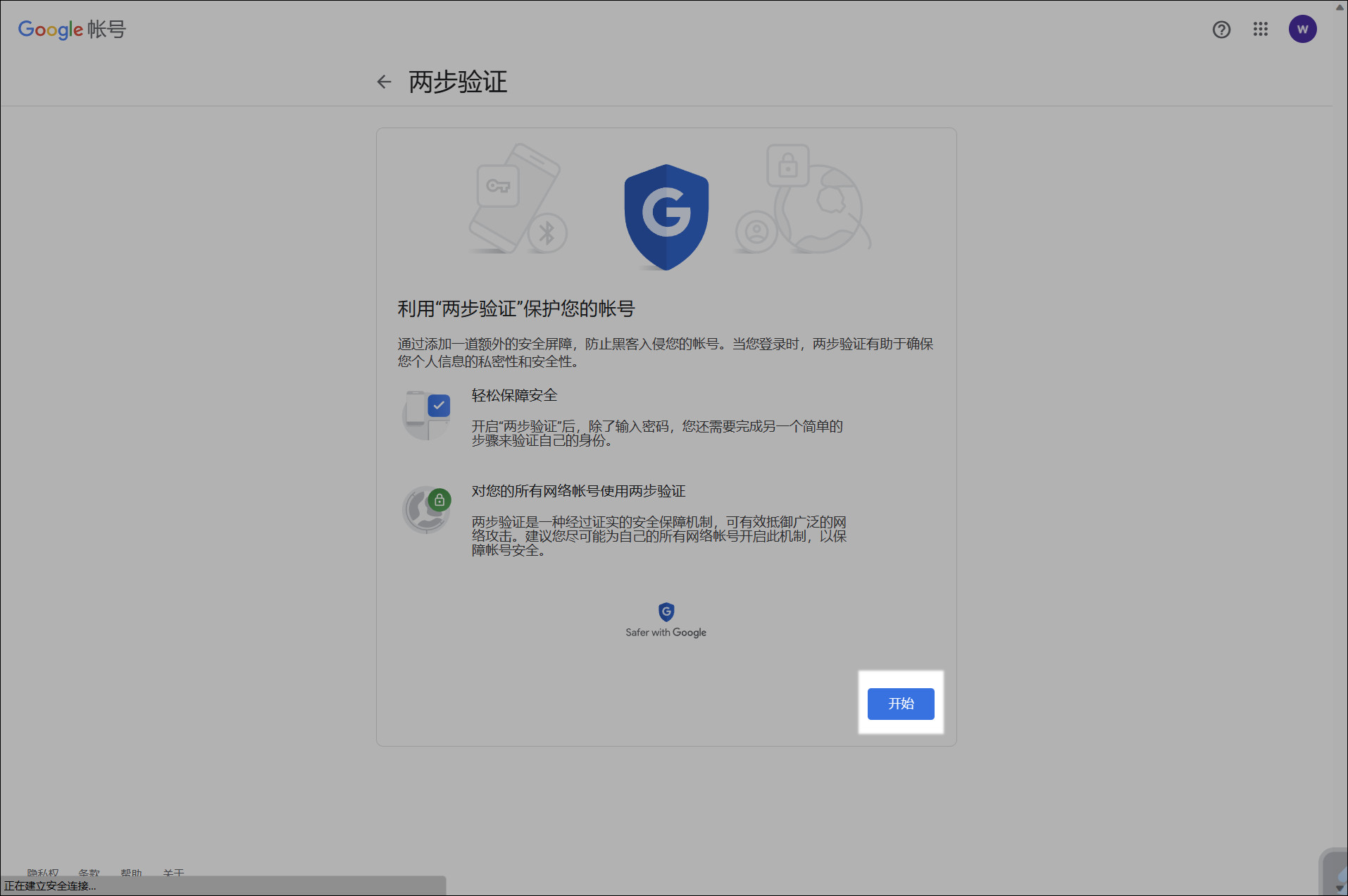
Task: Click the globe and lock illustration
Action: [803, 199]
